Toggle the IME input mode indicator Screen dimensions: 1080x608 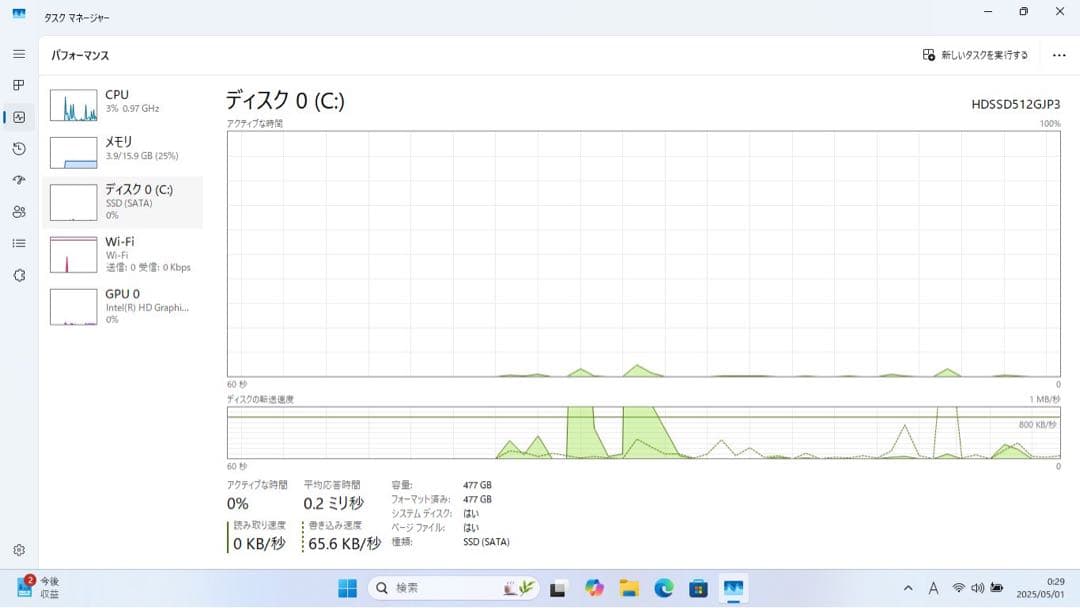(x=934, y=589)
